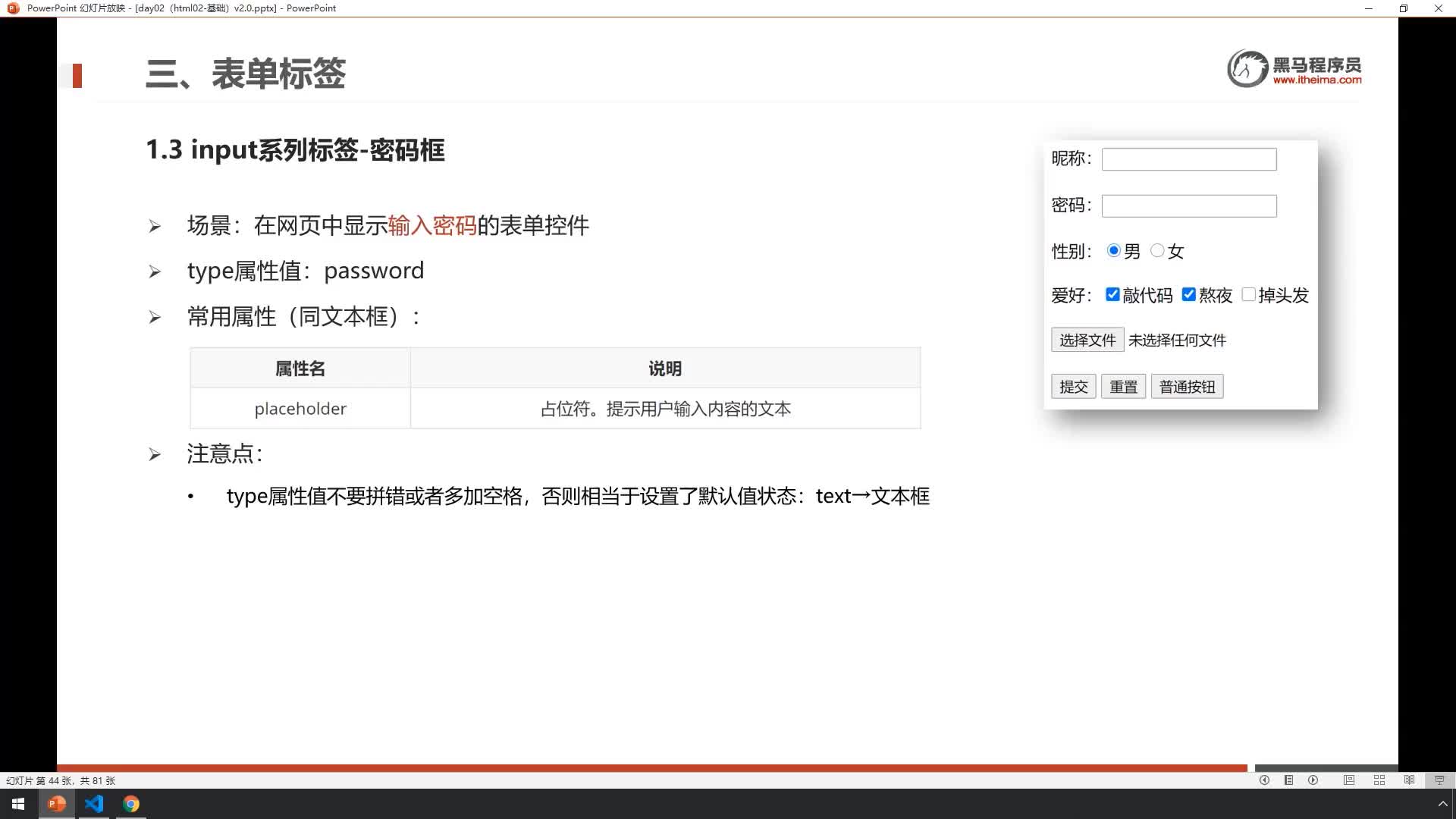This screenshot has height=819, width=1456.
Task: Click the PowerPoint icon in title bar
Action: 13,8
